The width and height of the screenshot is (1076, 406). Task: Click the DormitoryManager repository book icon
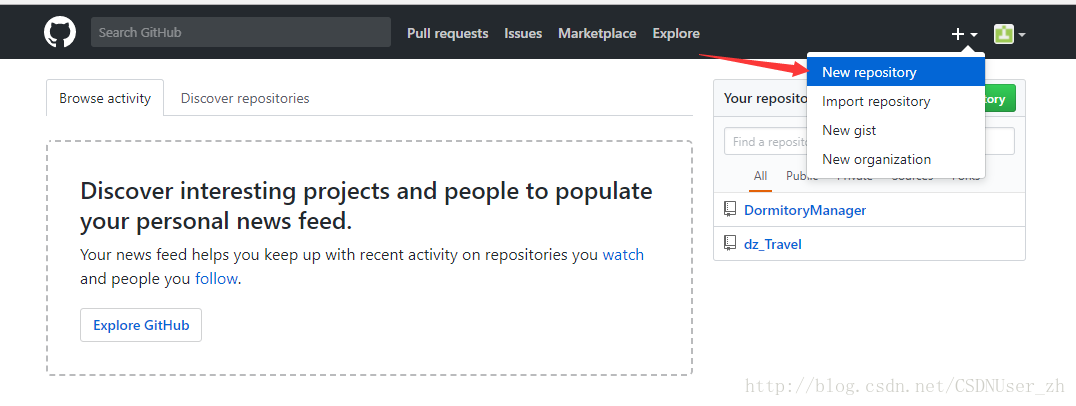coord(730,209)
